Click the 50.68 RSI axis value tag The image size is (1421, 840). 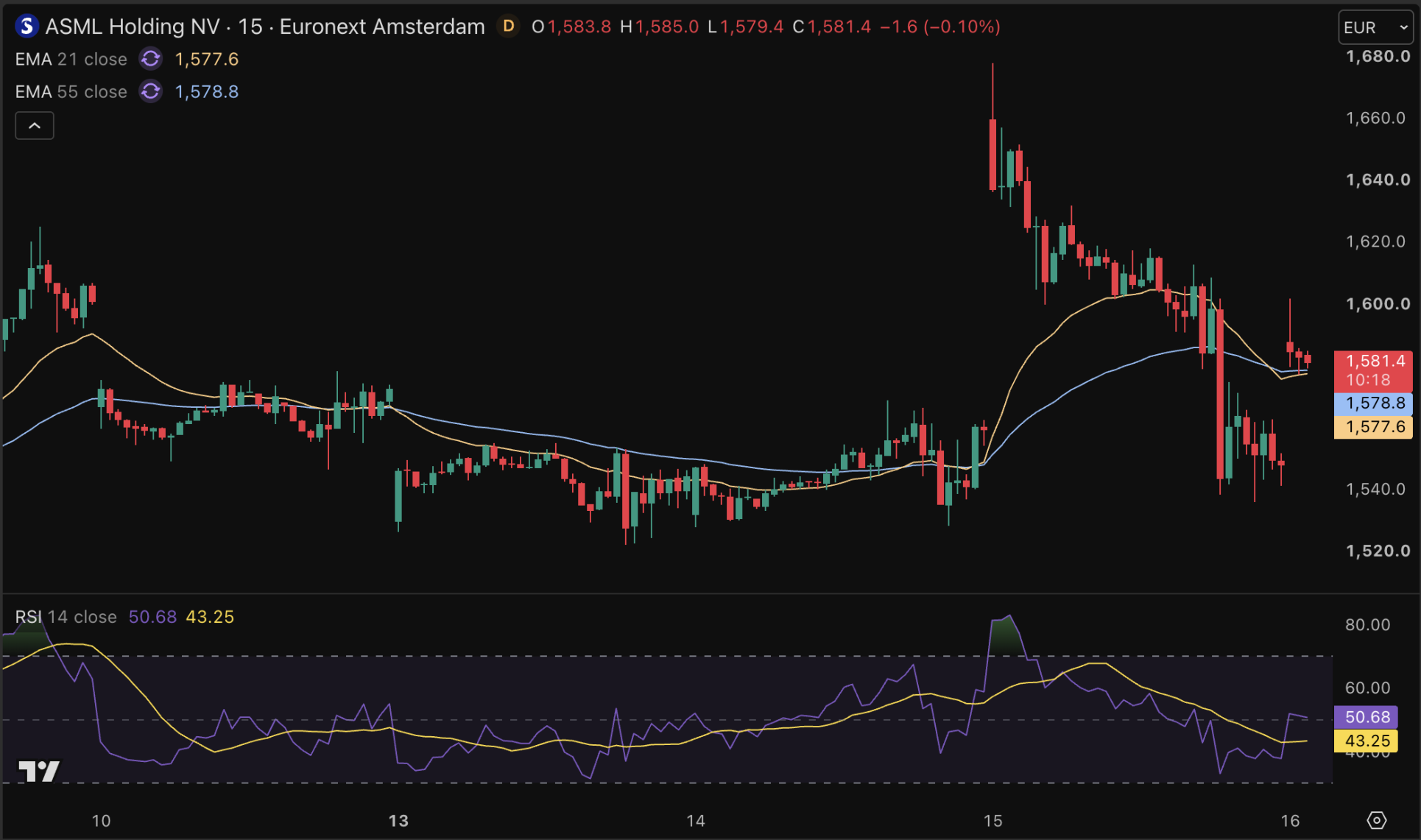[x=1367, y=717]
